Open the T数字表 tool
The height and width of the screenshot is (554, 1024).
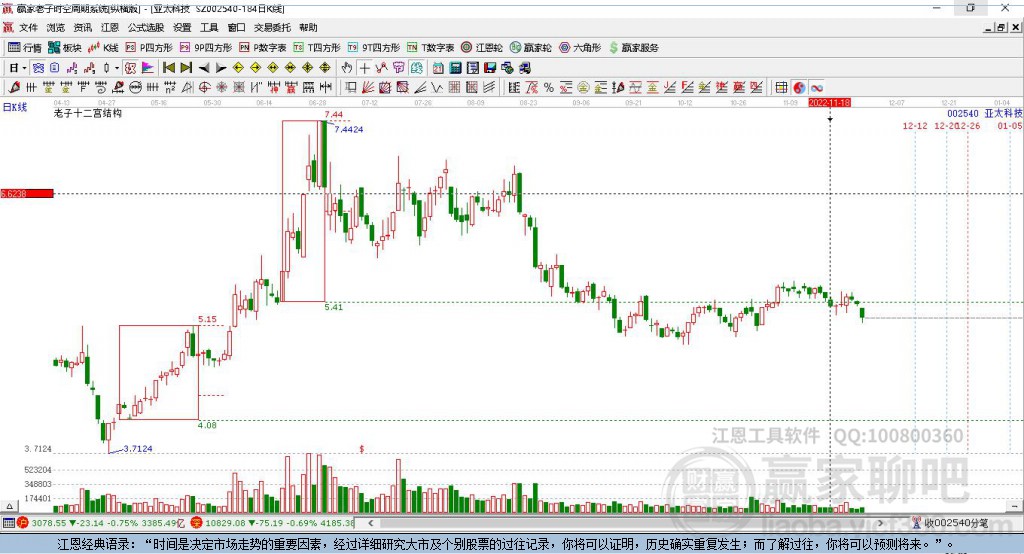[x=430, y=48]
